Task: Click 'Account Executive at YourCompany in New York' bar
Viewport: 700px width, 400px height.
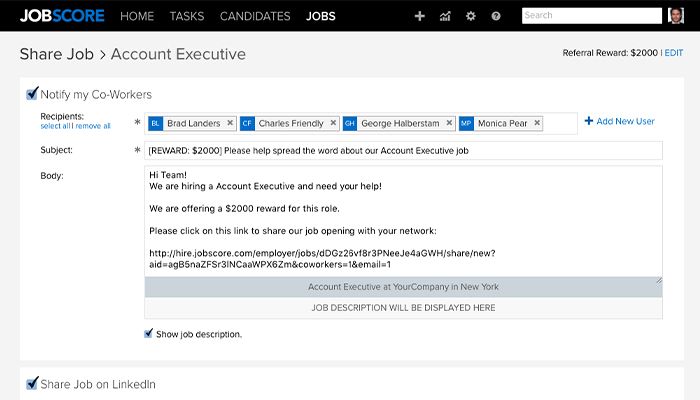Action: click(x=403, y=287)
